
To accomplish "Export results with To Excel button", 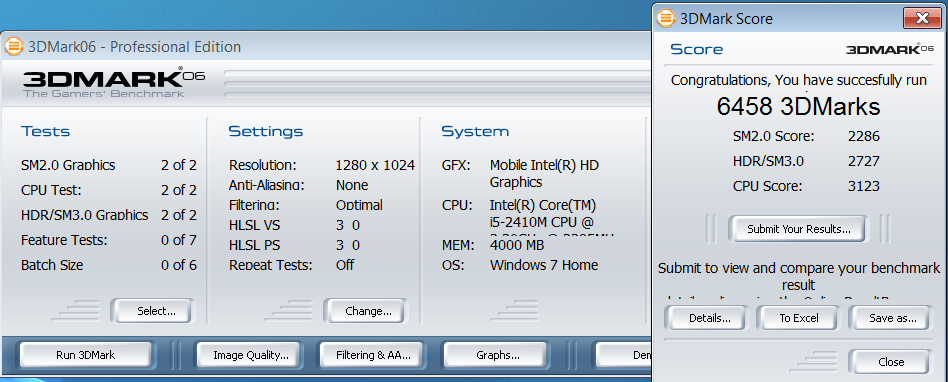I will tap(799, 318).
